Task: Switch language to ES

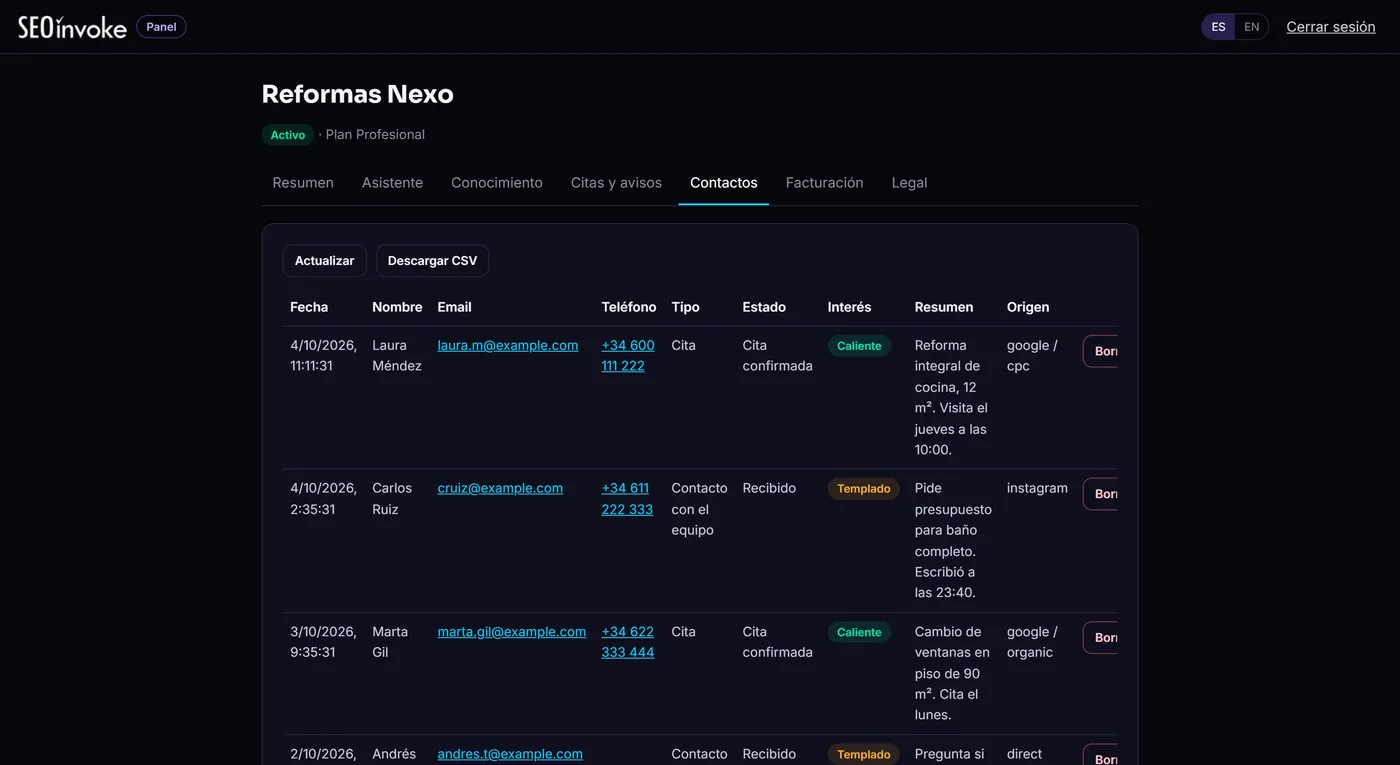Action: (1218, 27)
